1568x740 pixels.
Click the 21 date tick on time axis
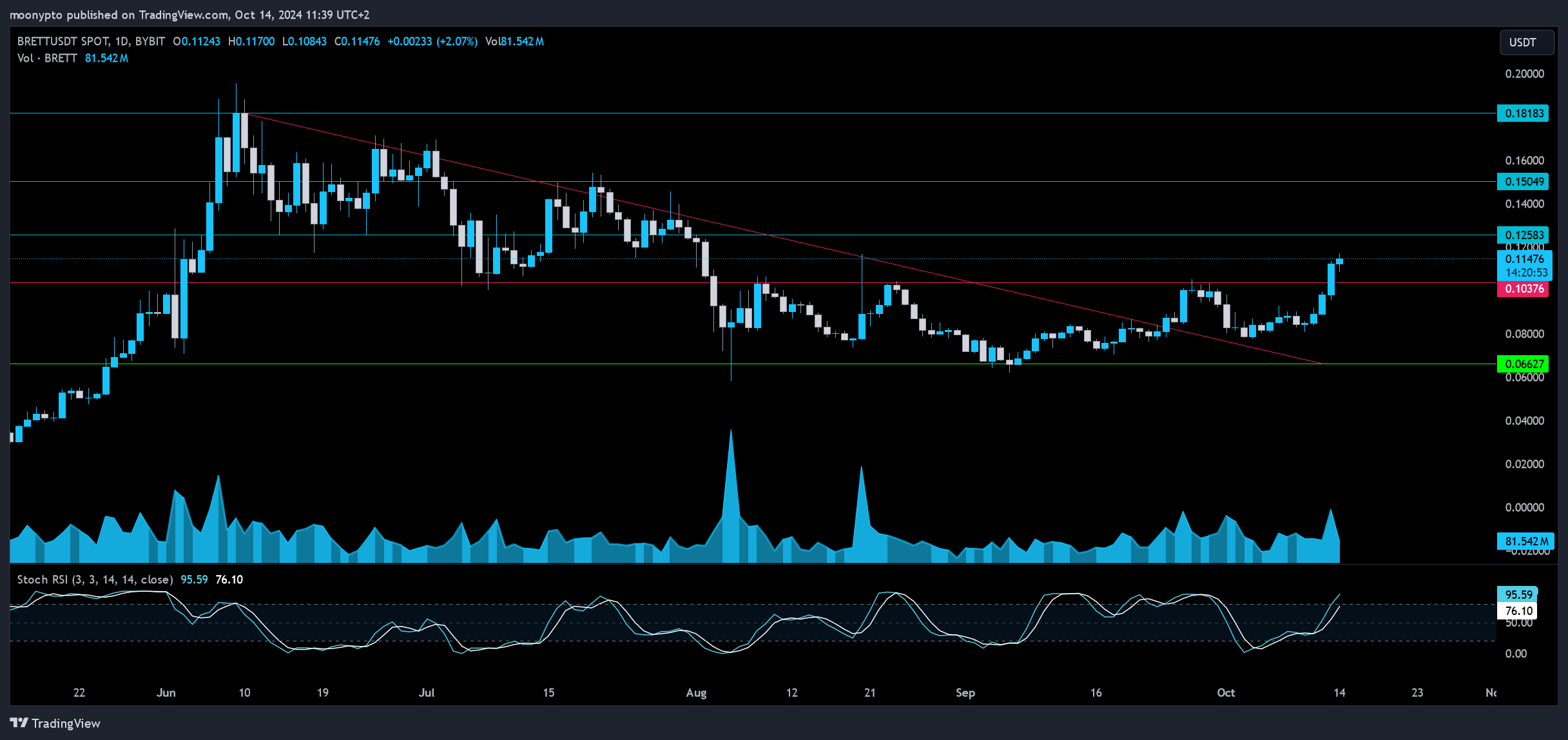870,692
